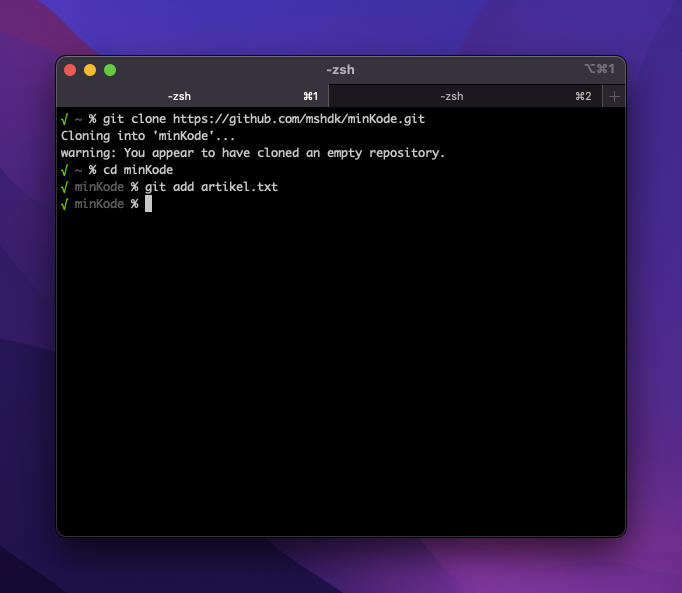Image resolution: width=682 pixels, height=593 pixels.
Task: Click the ⌘1 shortcut label in first tab
Action: [x=311, y=96]
